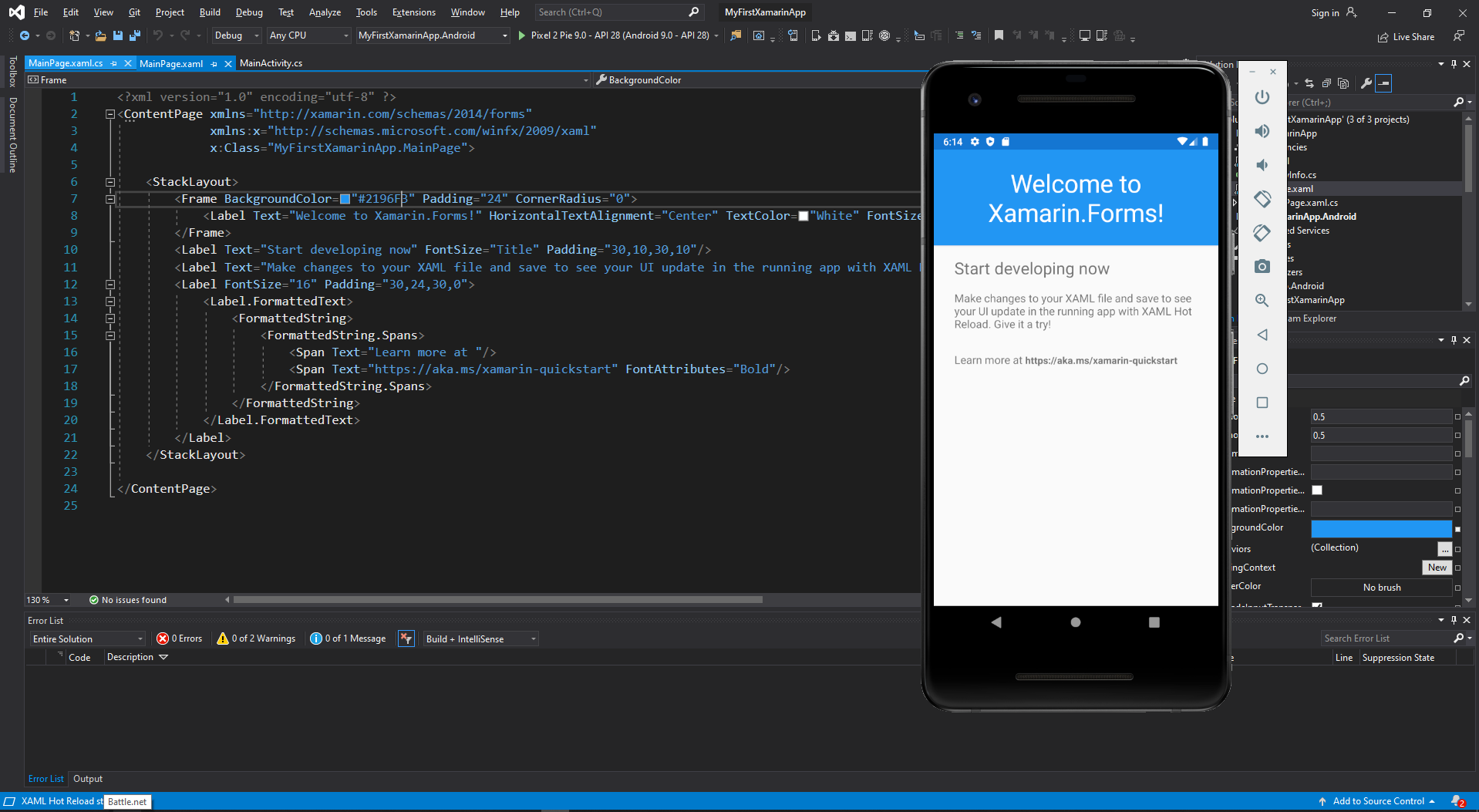Viewport: 1479px width, 812px height.
Task: Toggle a bookmark with the toolbar bookmark icon
Action: [999, 35]
